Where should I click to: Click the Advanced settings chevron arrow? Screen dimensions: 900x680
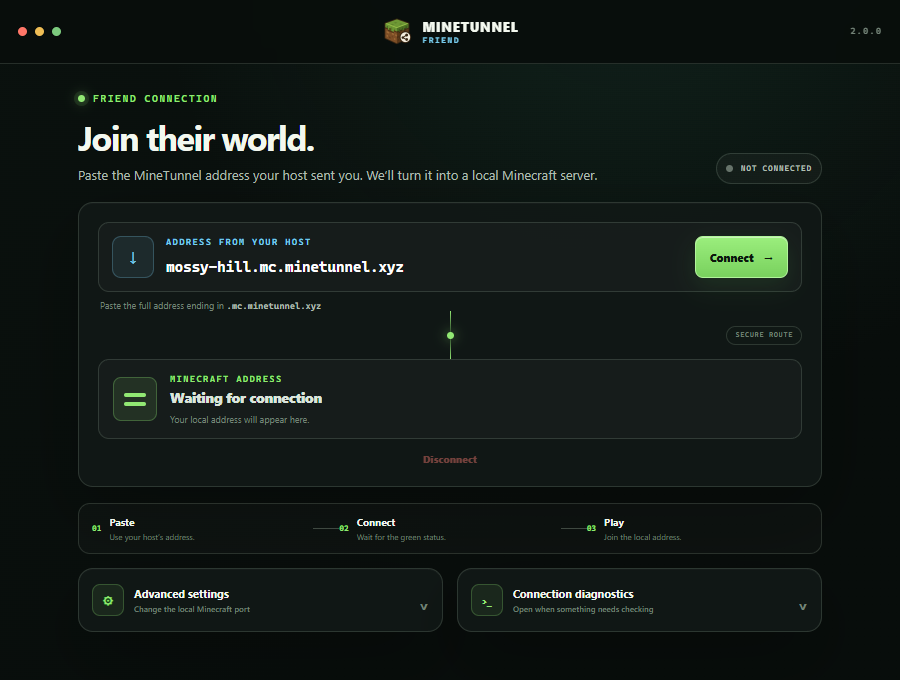click(424, 607)
